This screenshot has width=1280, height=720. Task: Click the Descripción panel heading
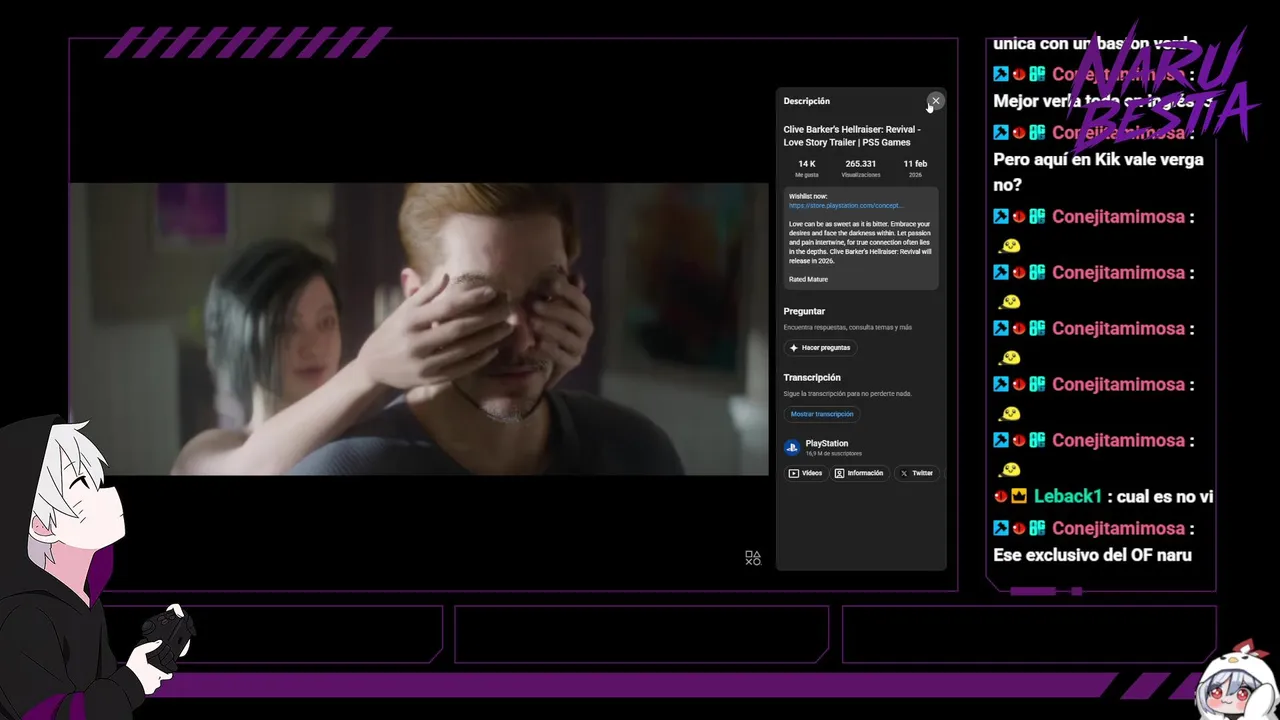tap(806, 101)
